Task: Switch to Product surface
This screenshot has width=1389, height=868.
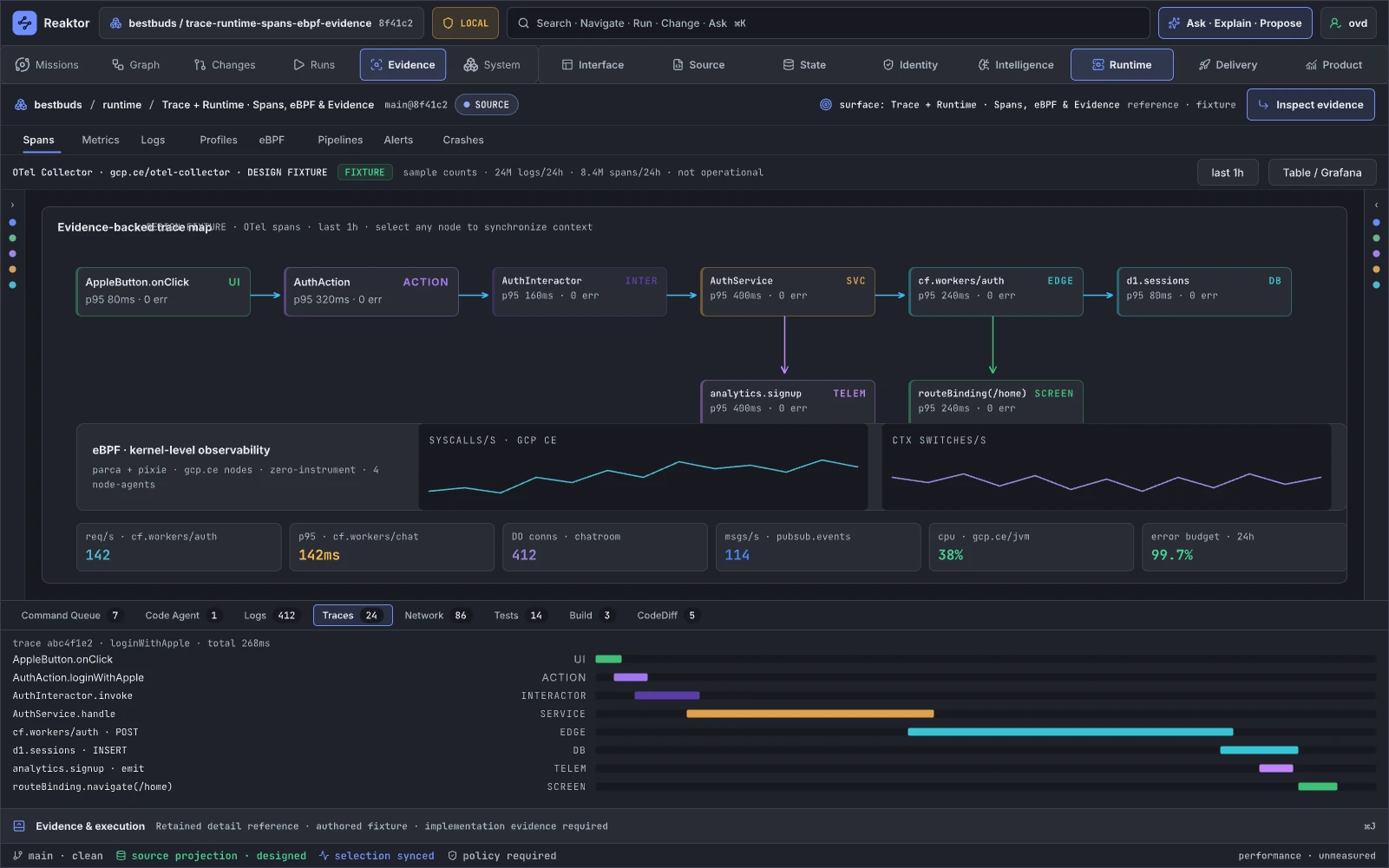Action: [1333, 65]
